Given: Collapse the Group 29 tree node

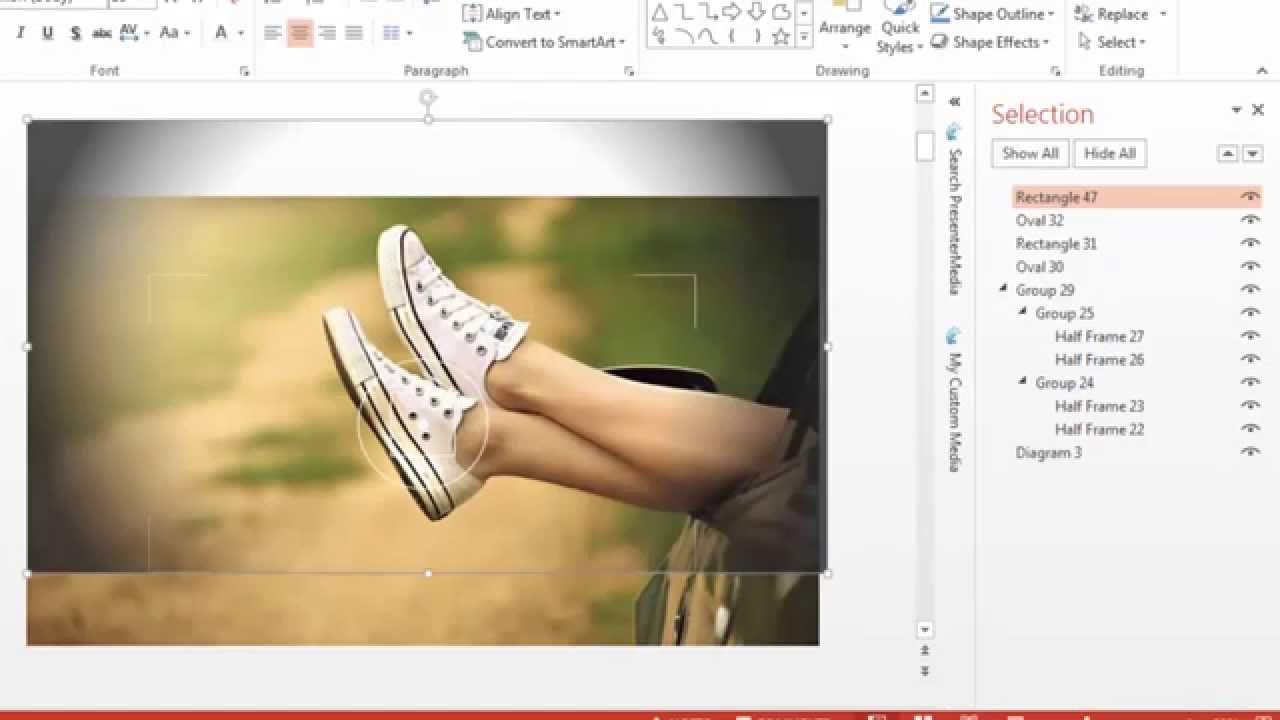Looking at the screenshot, I should 1003,289.
